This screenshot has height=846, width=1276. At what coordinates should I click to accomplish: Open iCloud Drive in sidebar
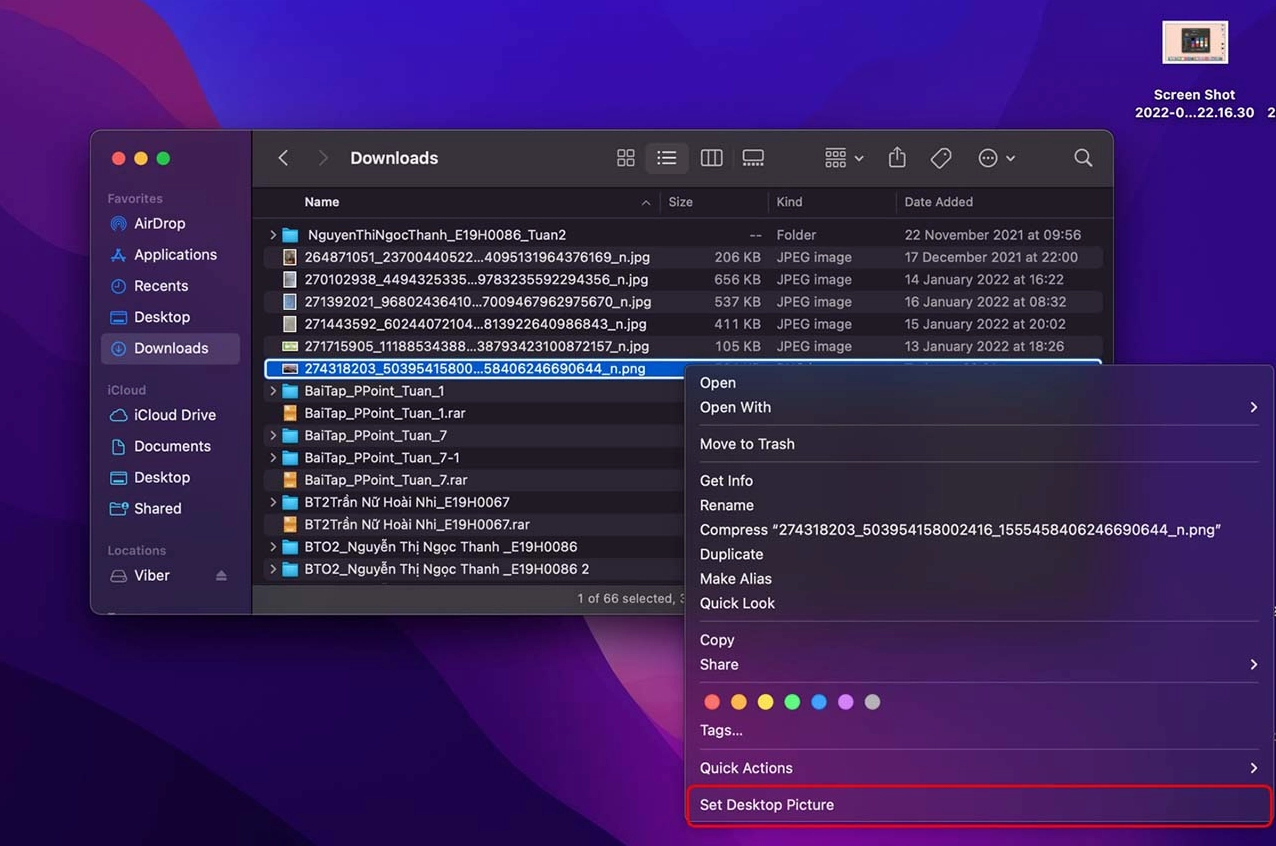tap(175, 415)
